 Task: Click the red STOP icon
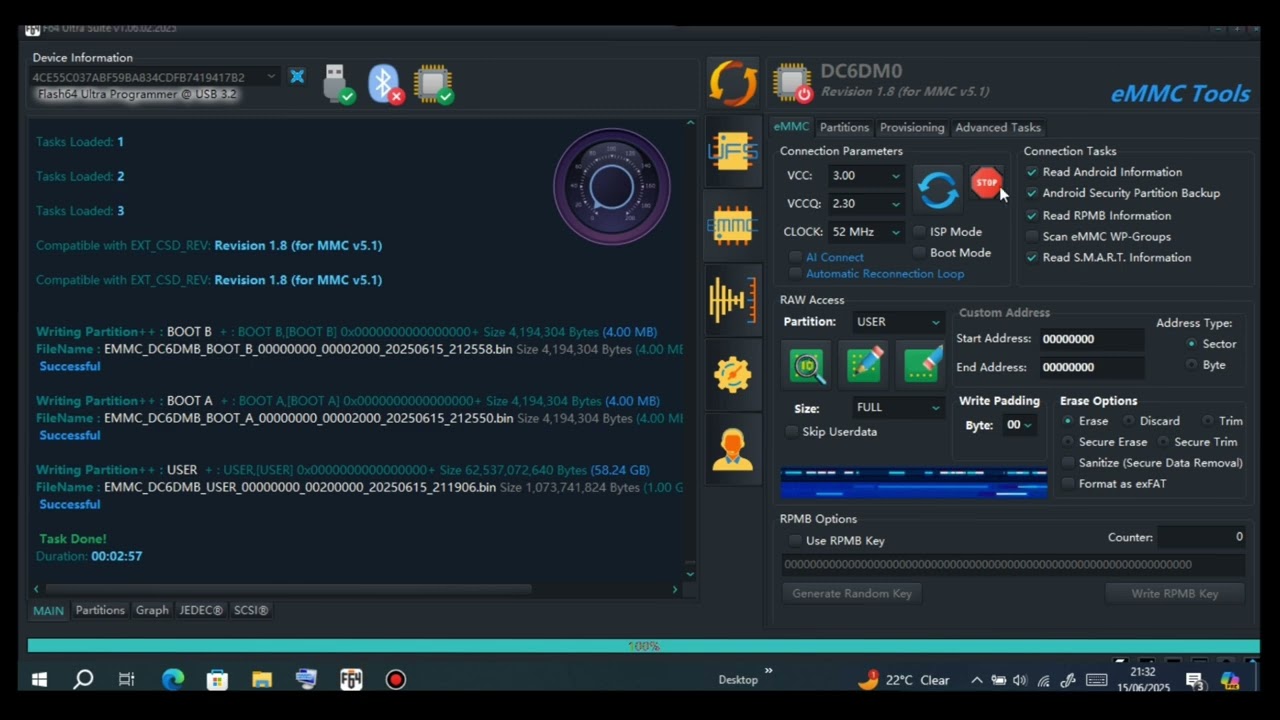click(x=986, y=183)
